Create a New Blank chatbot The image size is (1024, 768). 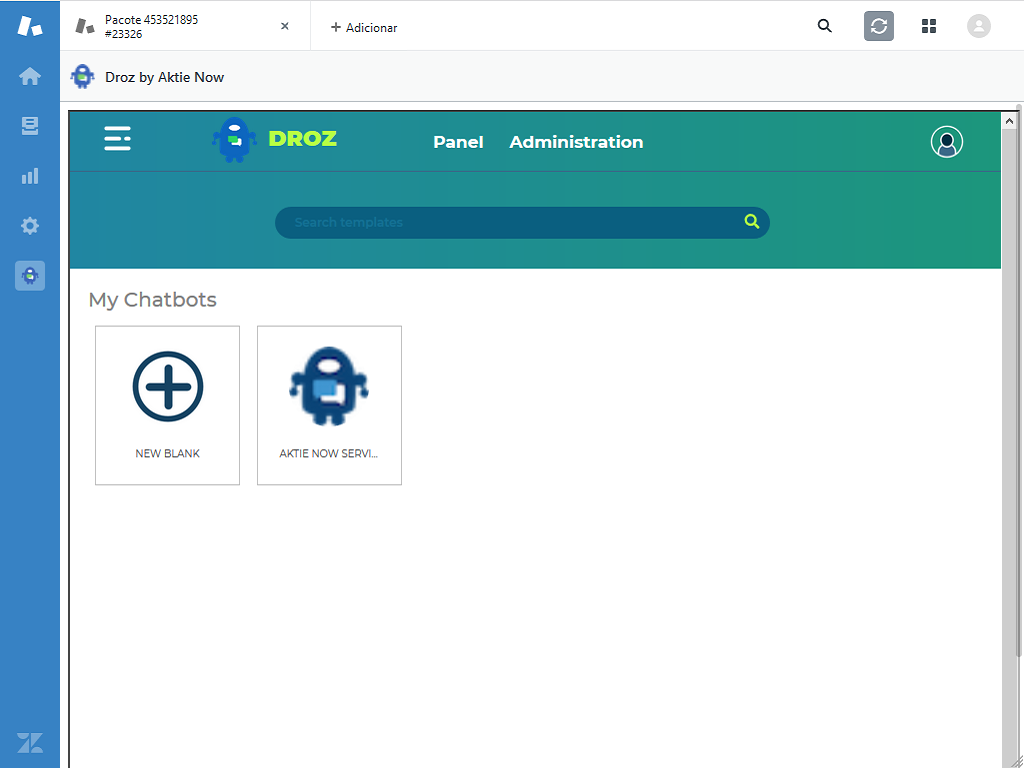(x=167, y=405)
